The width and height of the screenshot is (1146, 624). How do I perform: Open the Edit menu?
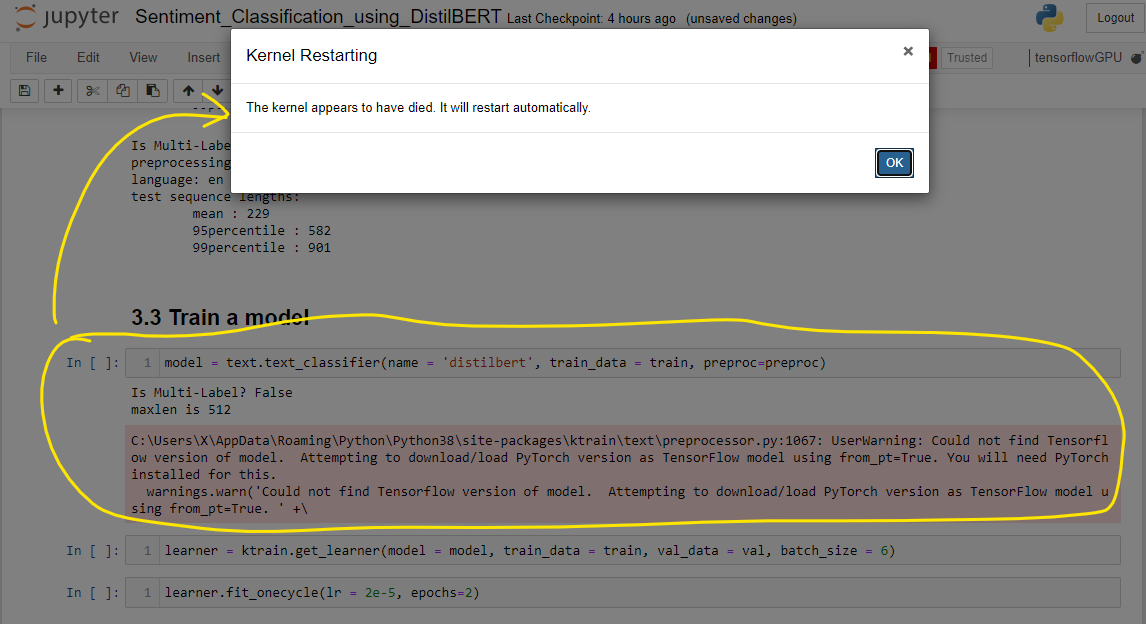click(x=88, y=57)
